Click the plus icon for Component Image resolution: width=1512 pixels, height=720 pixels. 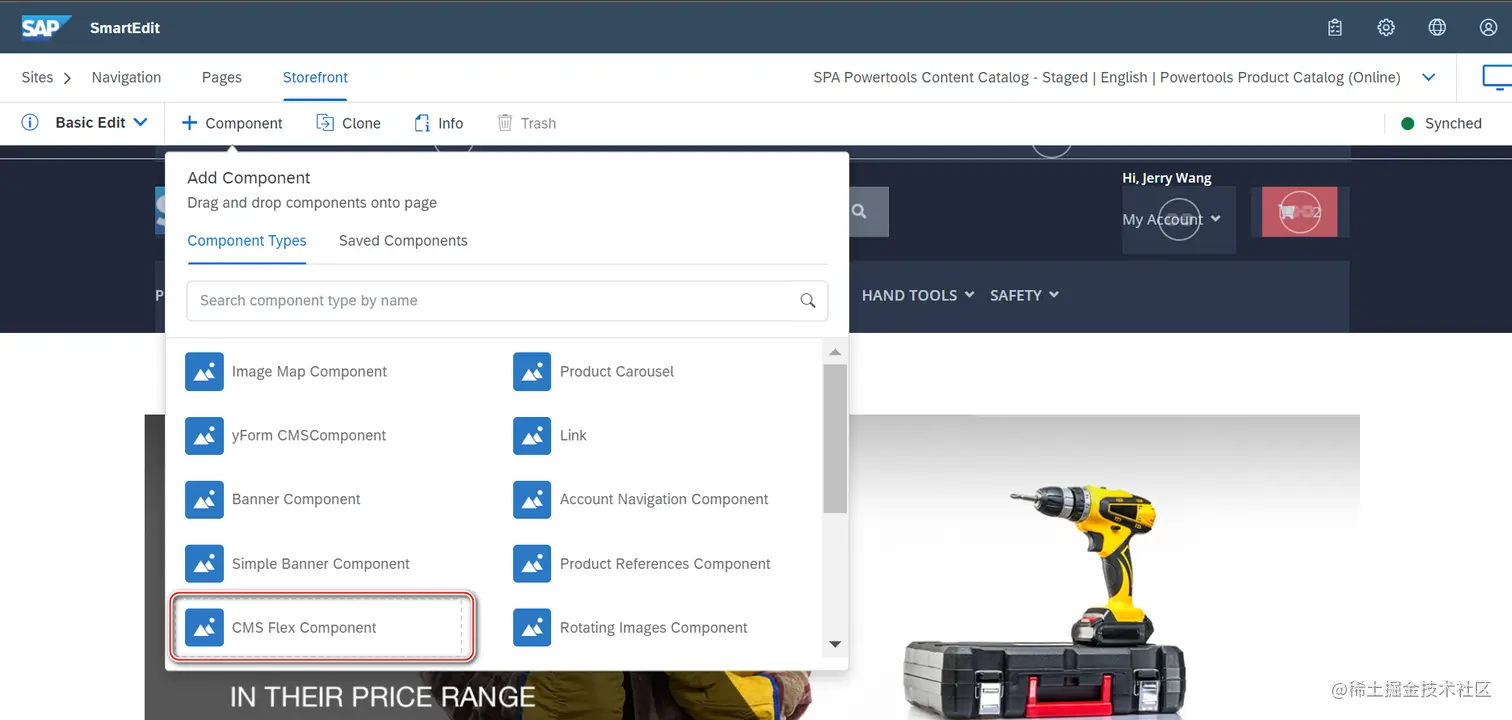tap(189, 123)
